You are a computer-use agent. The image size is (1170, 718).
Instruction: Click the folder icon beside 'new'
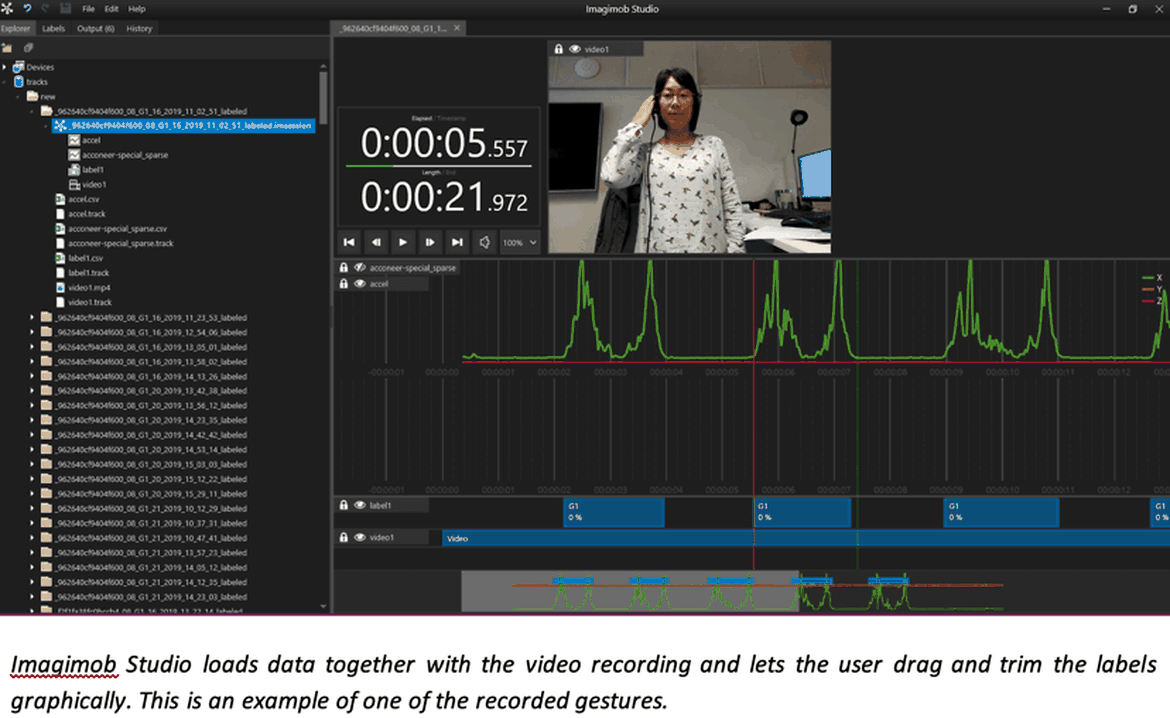pos(33,96)
